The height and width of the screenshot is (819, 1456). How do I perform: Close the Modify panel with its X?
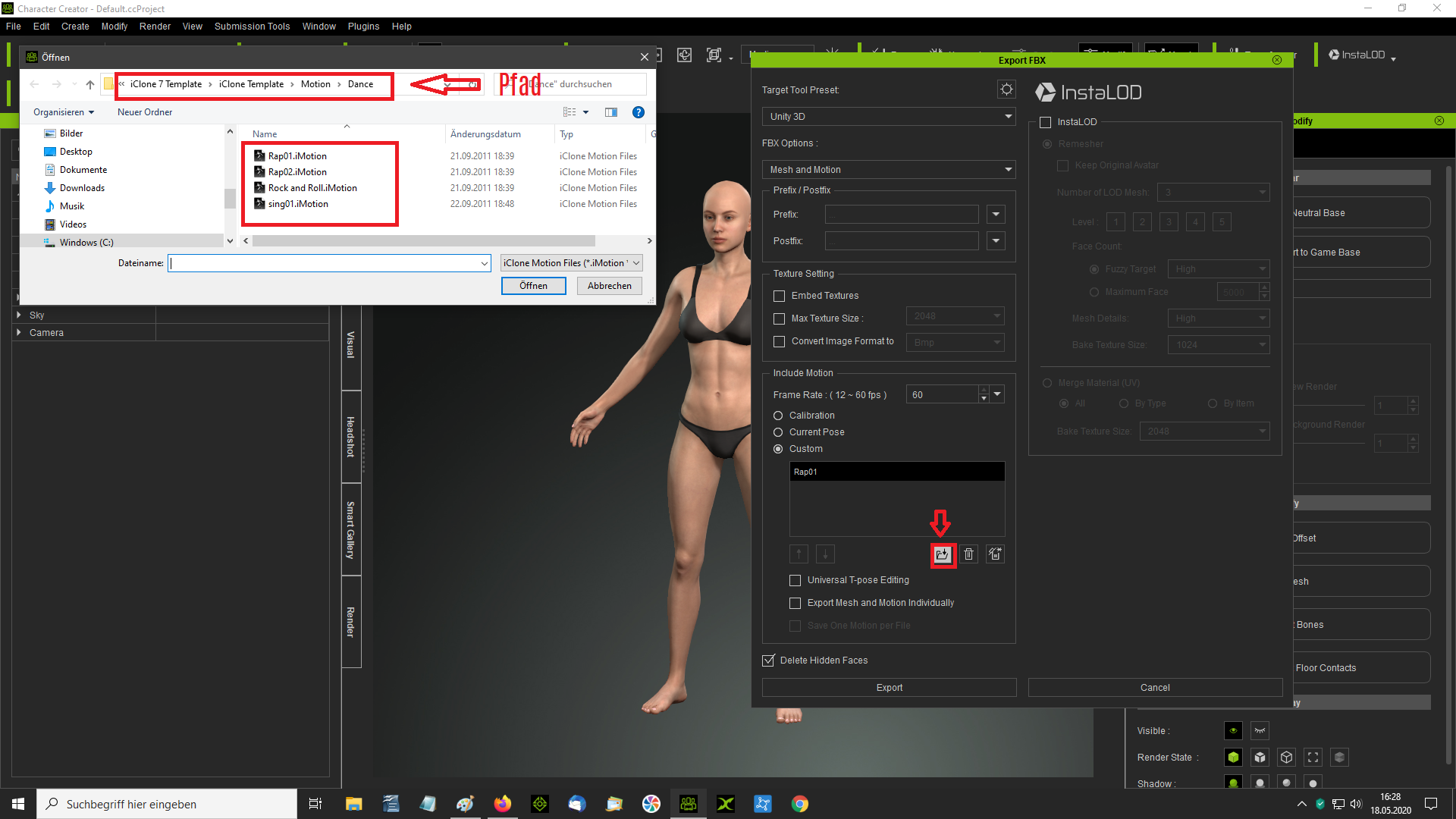tap(1439, 121)
